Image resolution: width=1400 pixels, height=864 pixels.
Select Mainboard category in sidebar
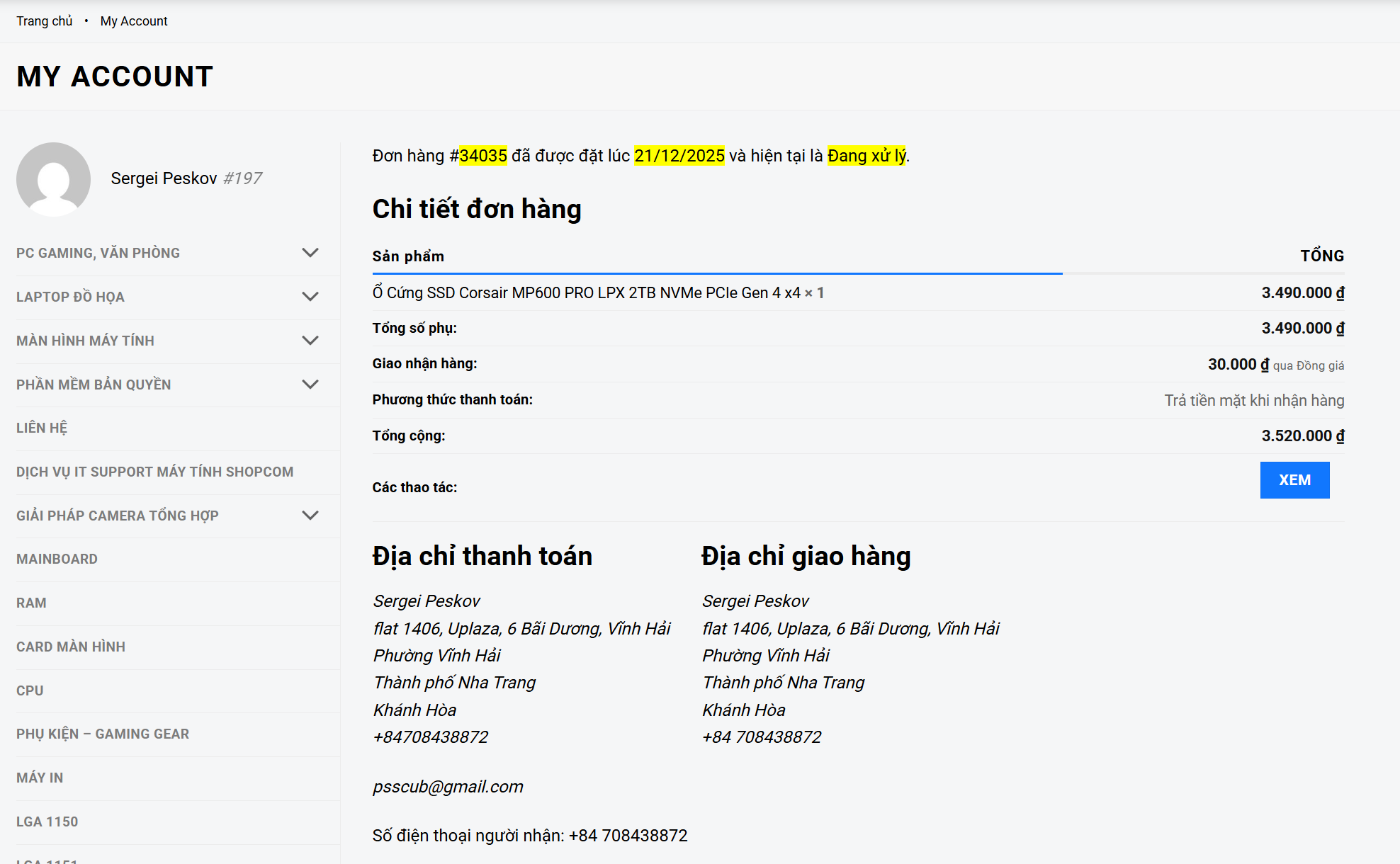(57, 559)
